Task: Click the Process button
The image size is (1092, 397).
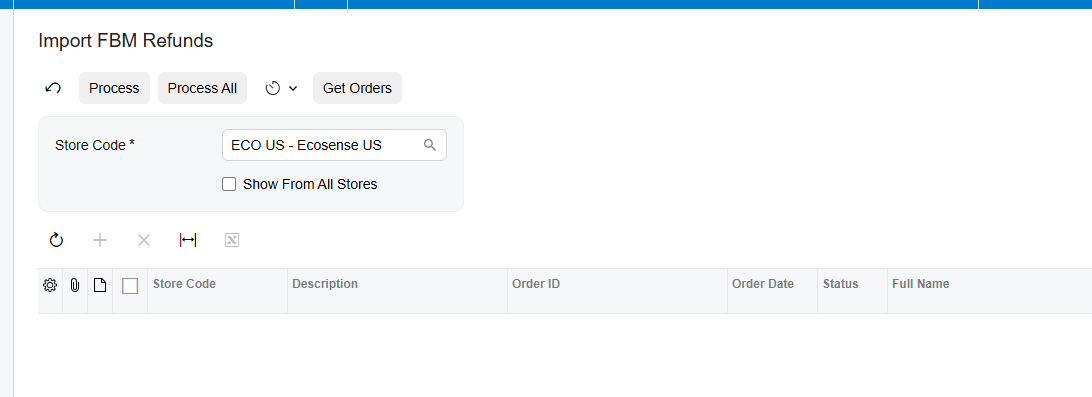Action: (114, 88)
